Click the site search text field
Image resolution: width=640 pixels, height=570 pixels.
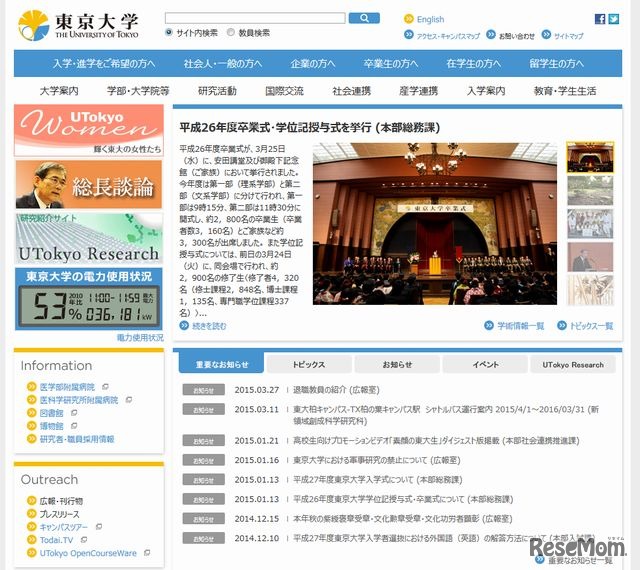pos(255,18)
